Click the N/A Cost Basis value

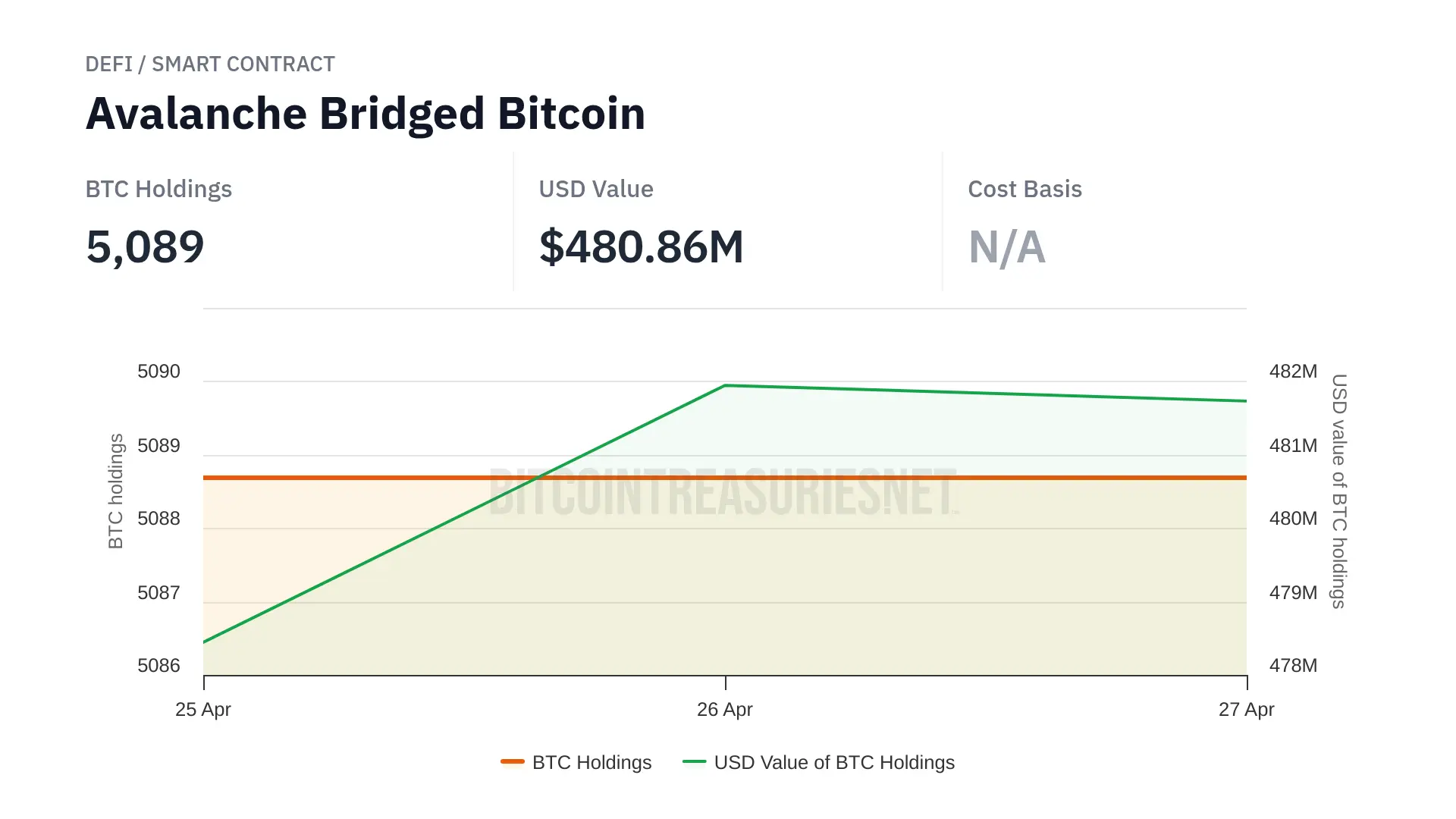(1006, 247)
